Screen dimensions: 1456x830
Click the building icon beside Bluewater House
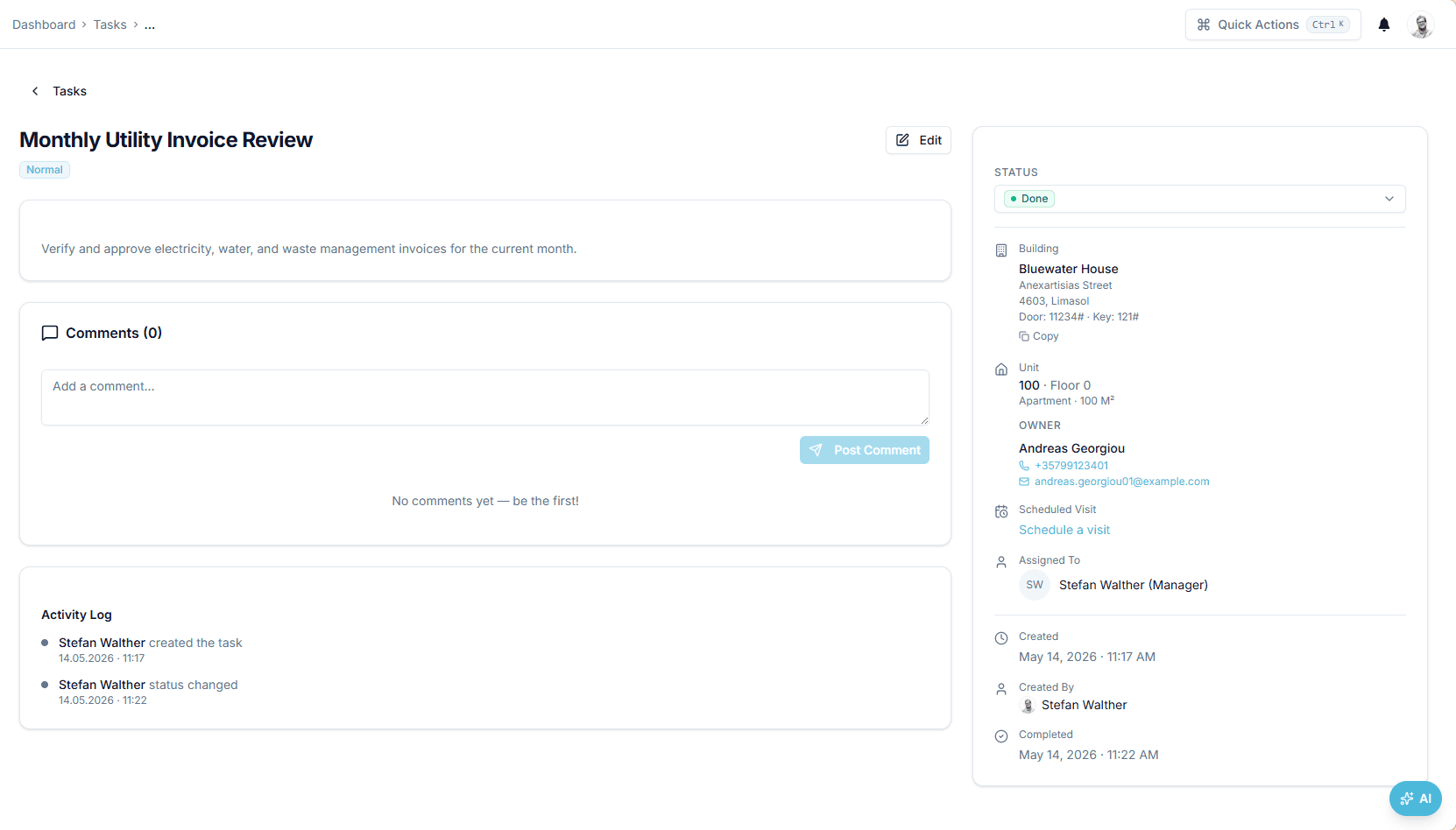coord(1001,250)
